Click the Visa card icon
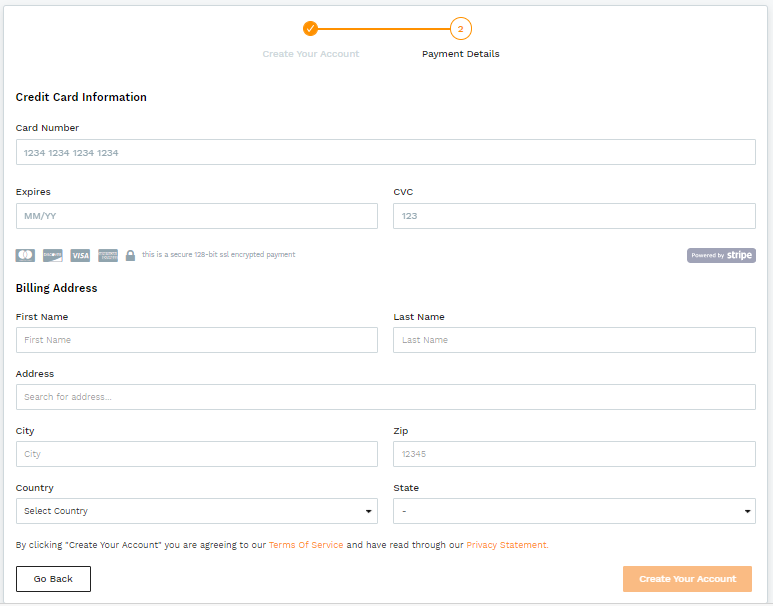 click(80, 255)
